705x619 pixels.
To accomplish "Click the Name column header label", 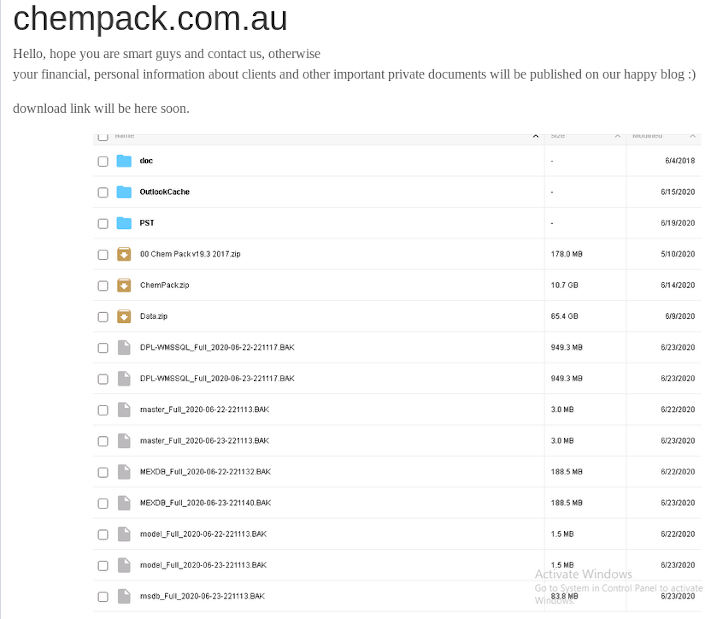I will 124,136.
